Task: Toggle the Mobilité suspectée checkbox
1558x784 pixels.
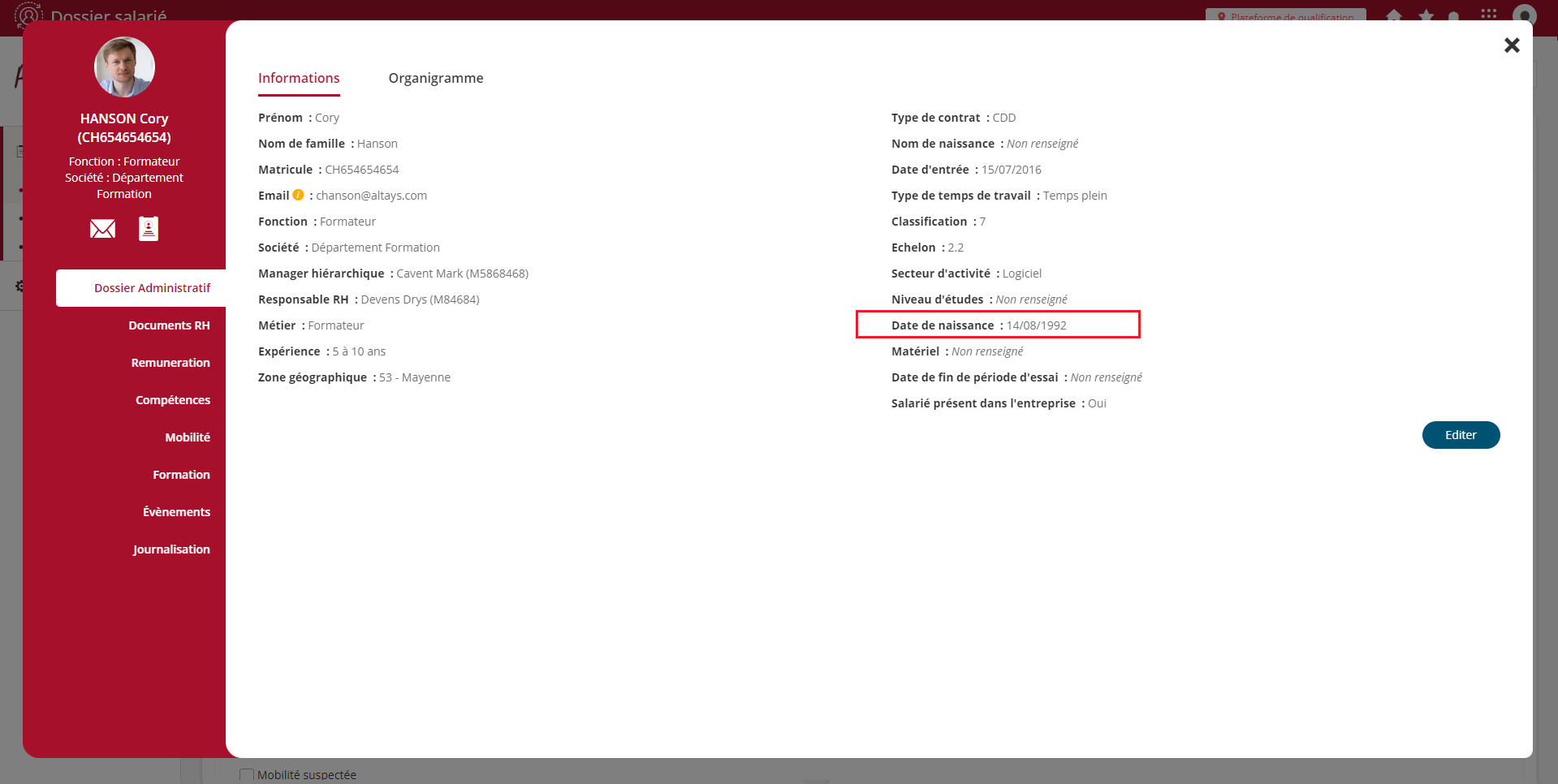Action: click(247, 775)
